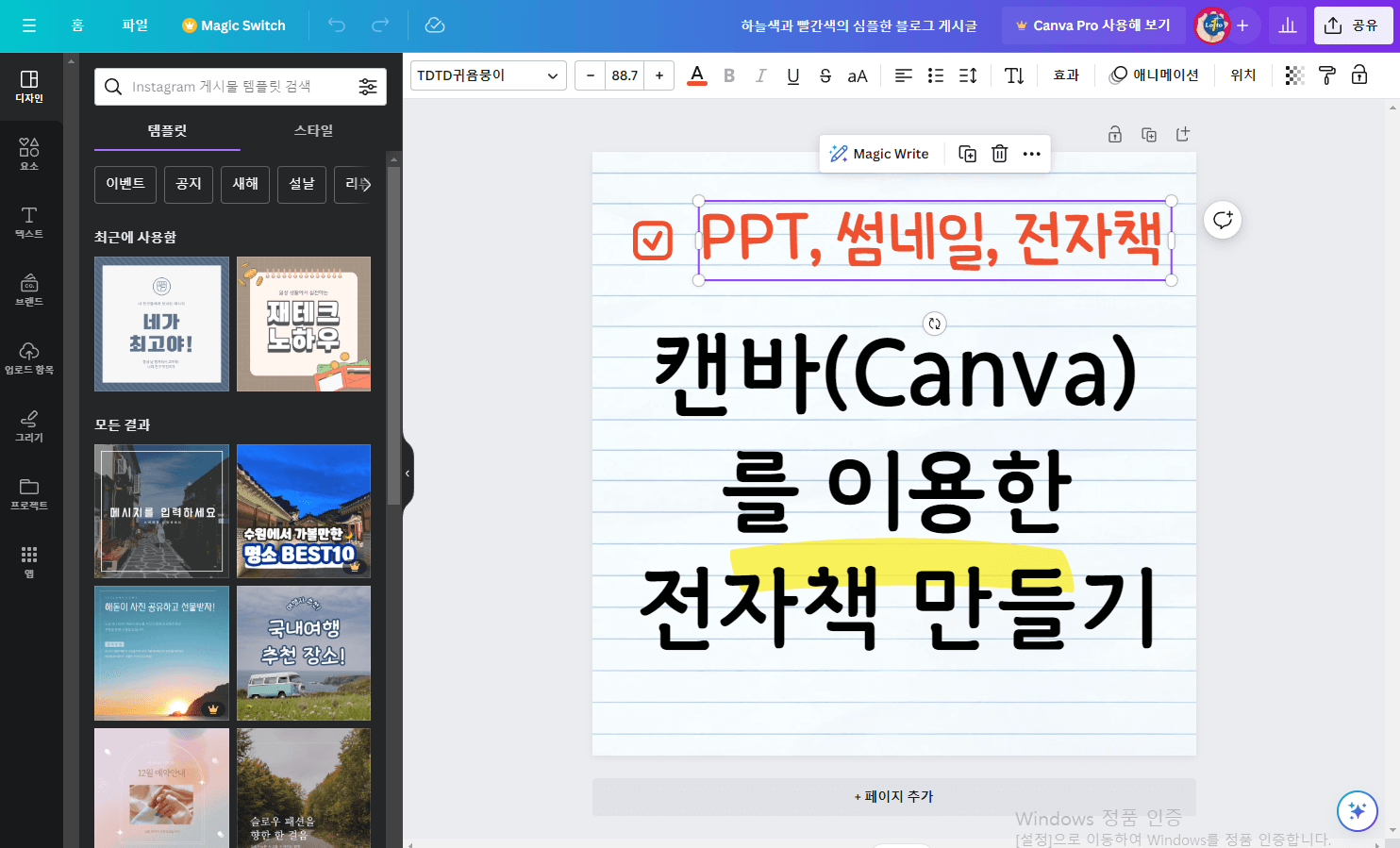The width and height of the screenshot is (1400, 848).
Task: Duplicate the selected text element
Action: point(966,153)
